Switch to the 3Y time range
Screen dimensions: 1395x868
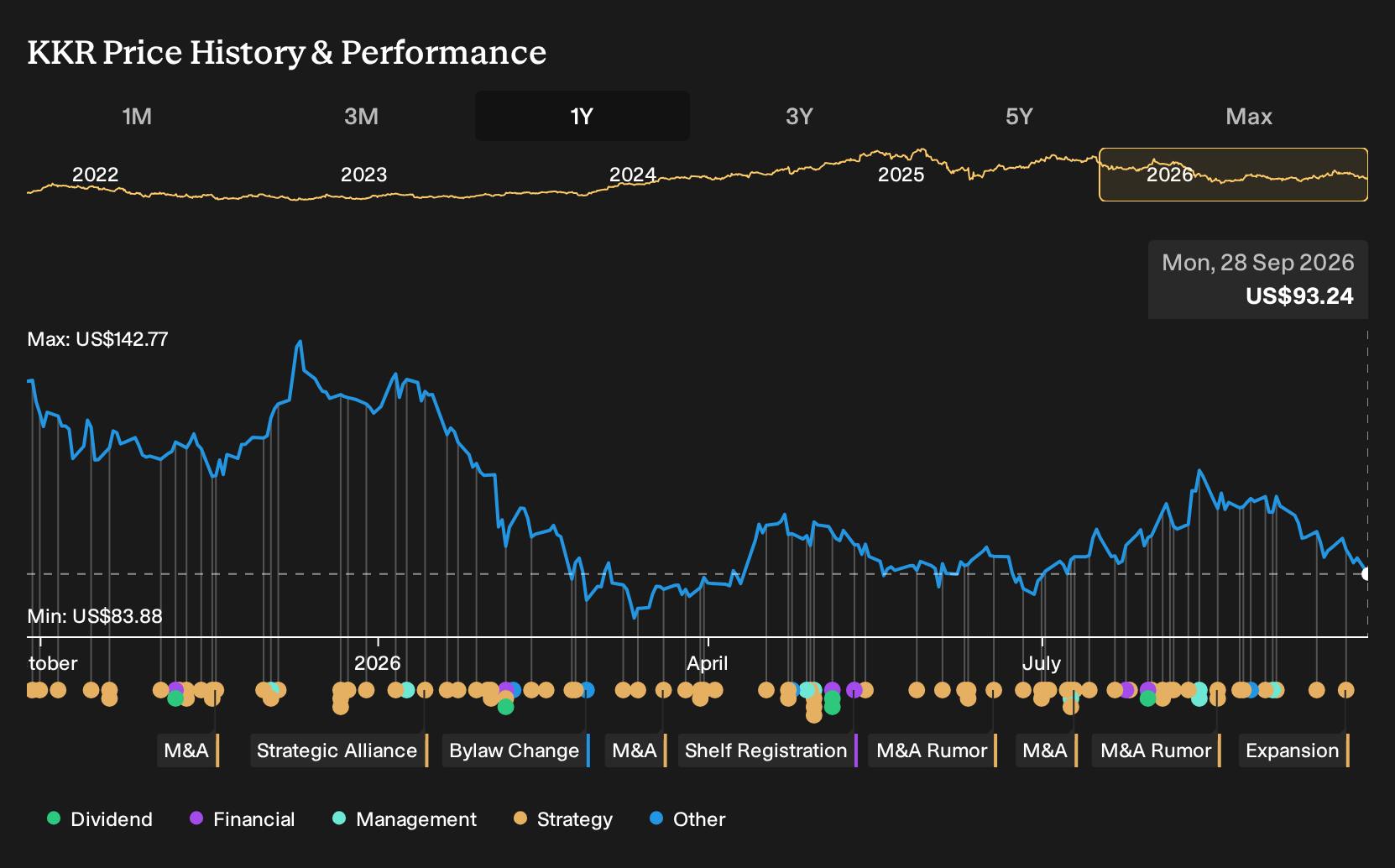click(x=799, y=116)
